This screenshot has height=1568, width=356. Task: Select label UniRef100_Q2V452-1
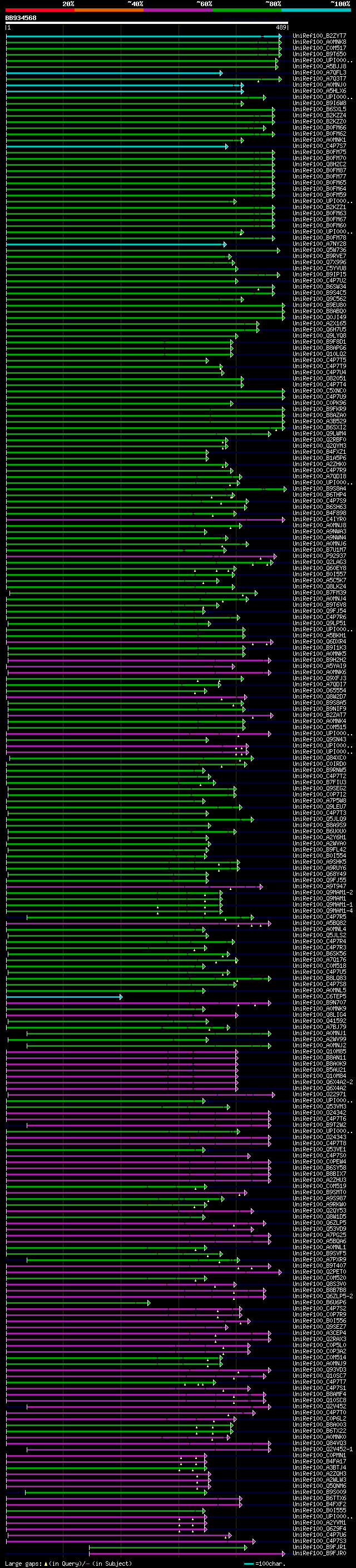pyautogui.click(x=323, y=1449)
